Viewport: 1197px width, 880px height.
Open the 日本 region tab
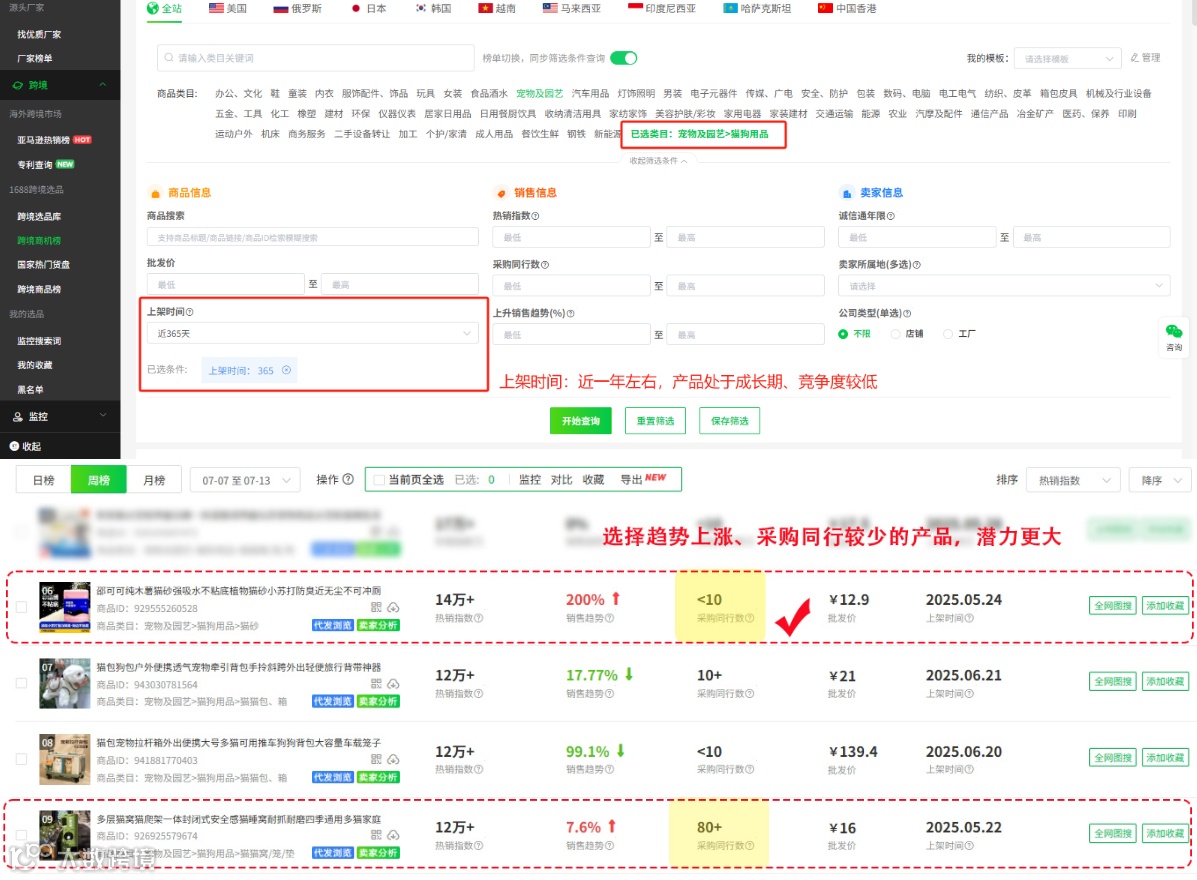pos(369,8)
